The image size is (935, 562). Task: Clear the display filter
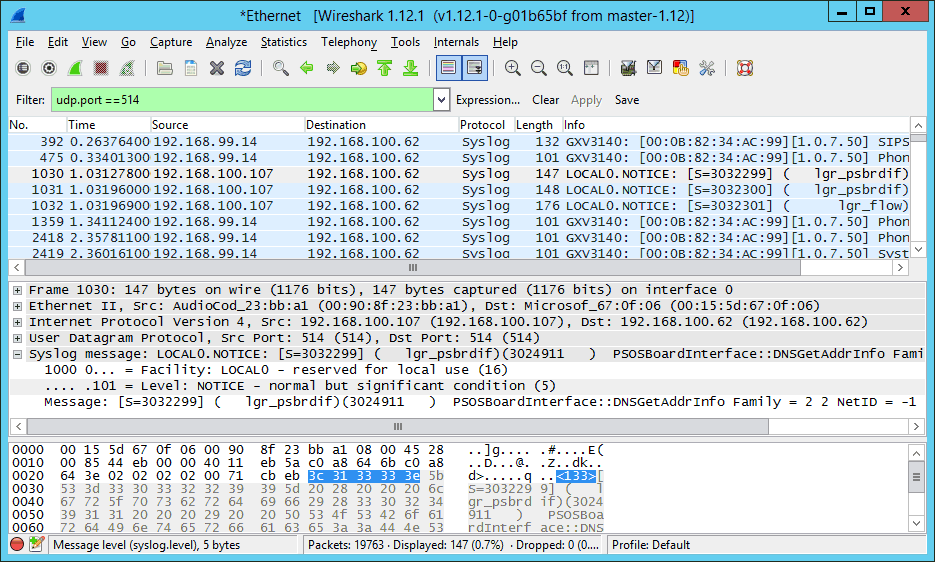click(x=546, y=100)
